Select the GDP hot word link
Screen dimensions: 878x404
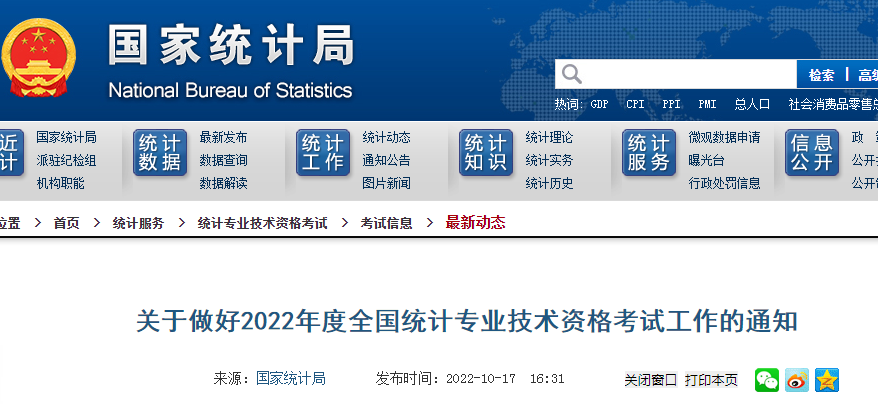pyautogui.click(x=599, y=104)
